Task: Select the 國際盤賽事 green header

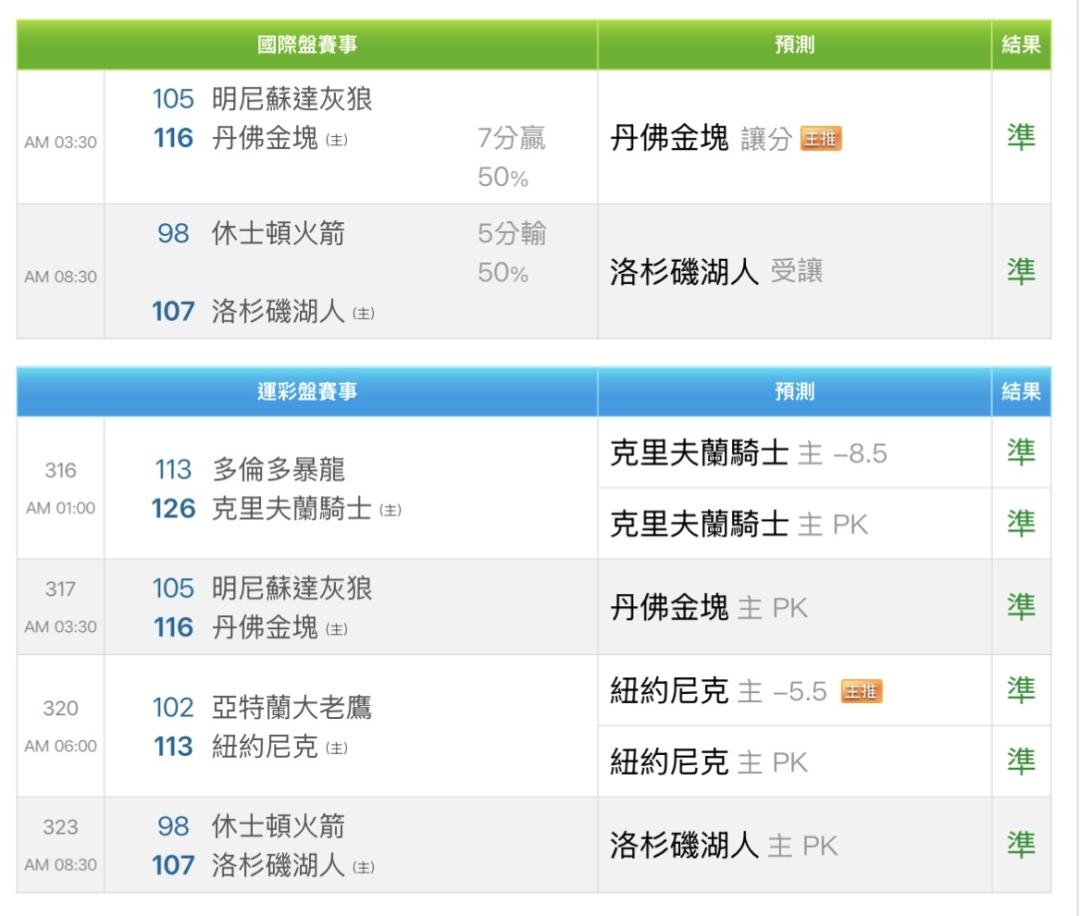Action: point(307,45)
